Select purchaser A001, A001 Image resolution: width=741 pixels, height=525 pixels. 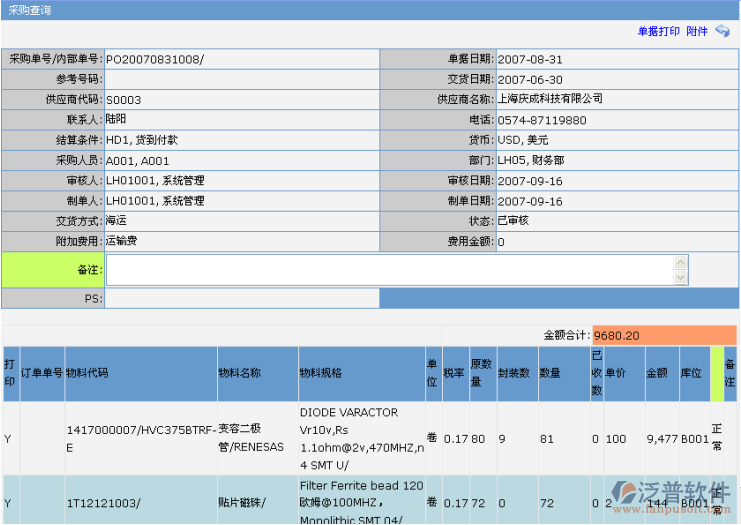coord(138,161)
